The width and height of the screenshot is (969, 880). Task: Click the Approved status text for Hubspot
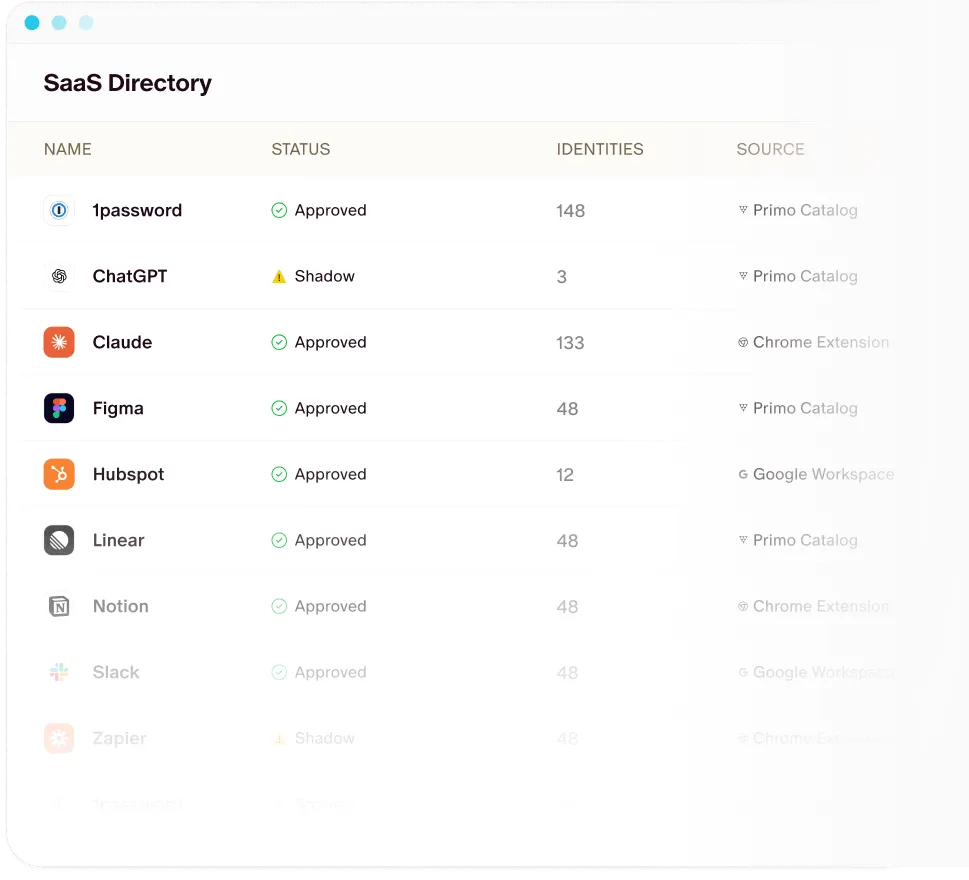pyautogui.click(x=331, y=475)
